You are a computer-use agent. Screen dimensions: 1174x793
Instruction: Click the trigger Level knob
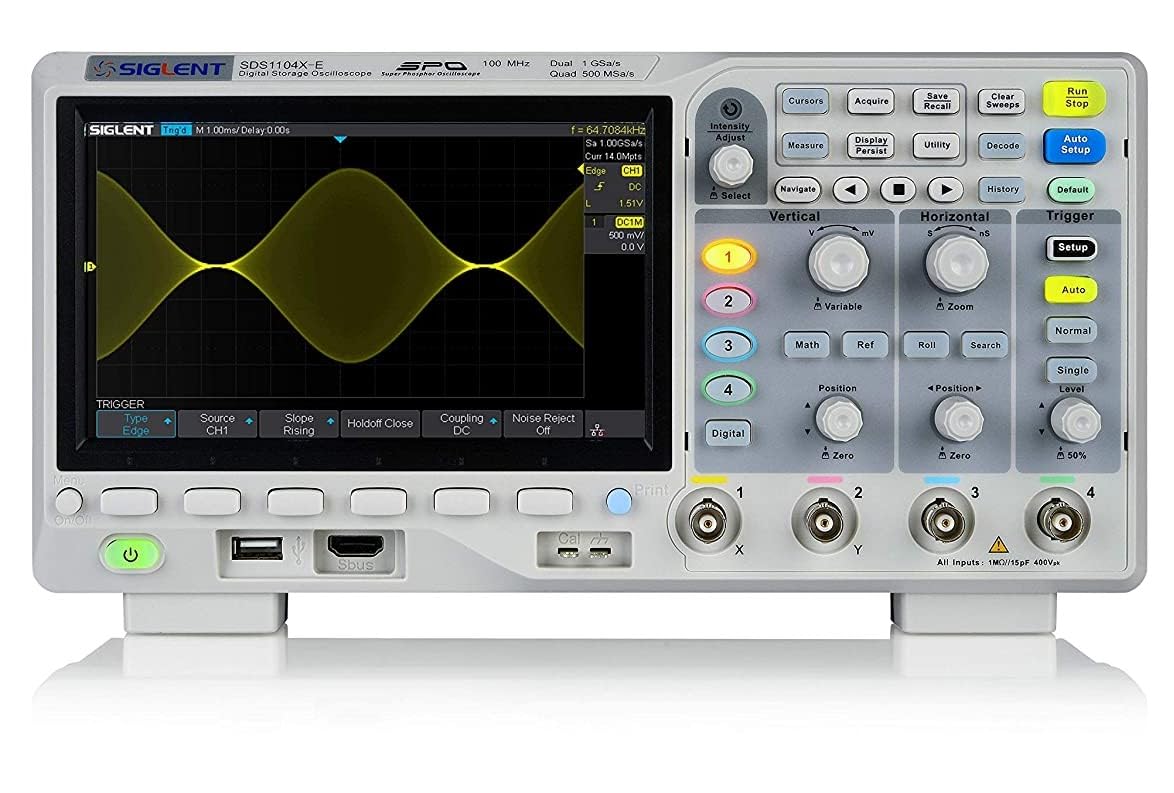point(1076,421)
